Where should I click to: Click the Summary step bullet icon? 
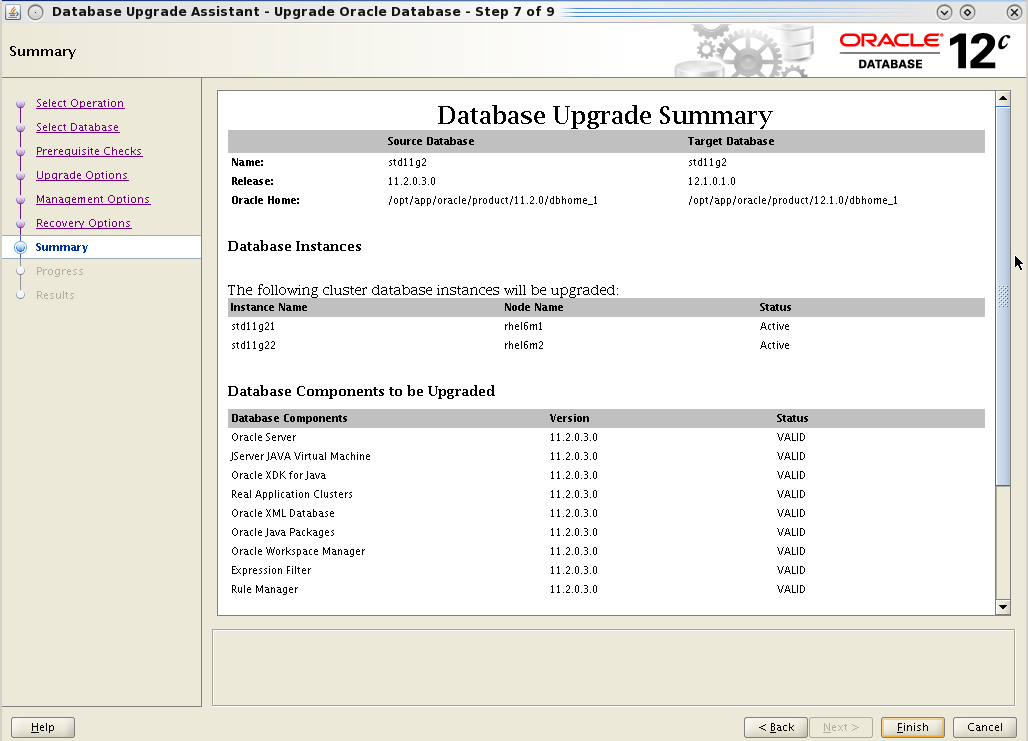(x=20, y=247)
